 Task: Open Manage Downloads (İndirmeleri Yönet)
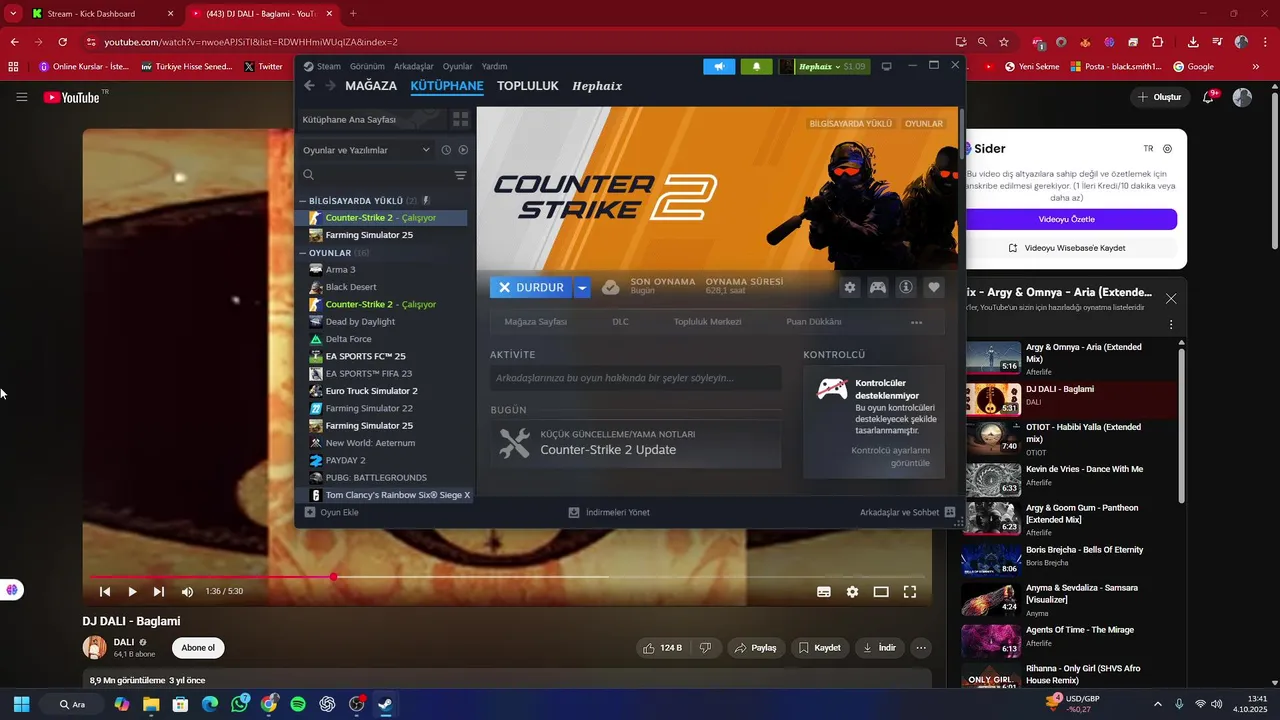point(609,512)
